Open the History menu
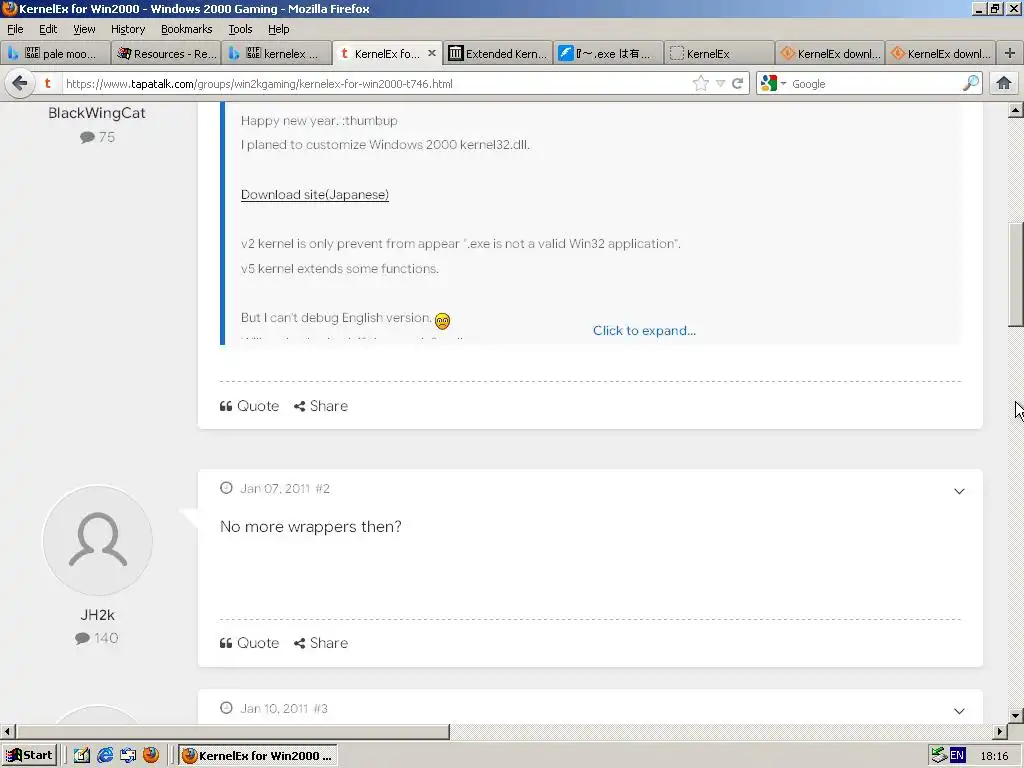 (x=128, y=29)
